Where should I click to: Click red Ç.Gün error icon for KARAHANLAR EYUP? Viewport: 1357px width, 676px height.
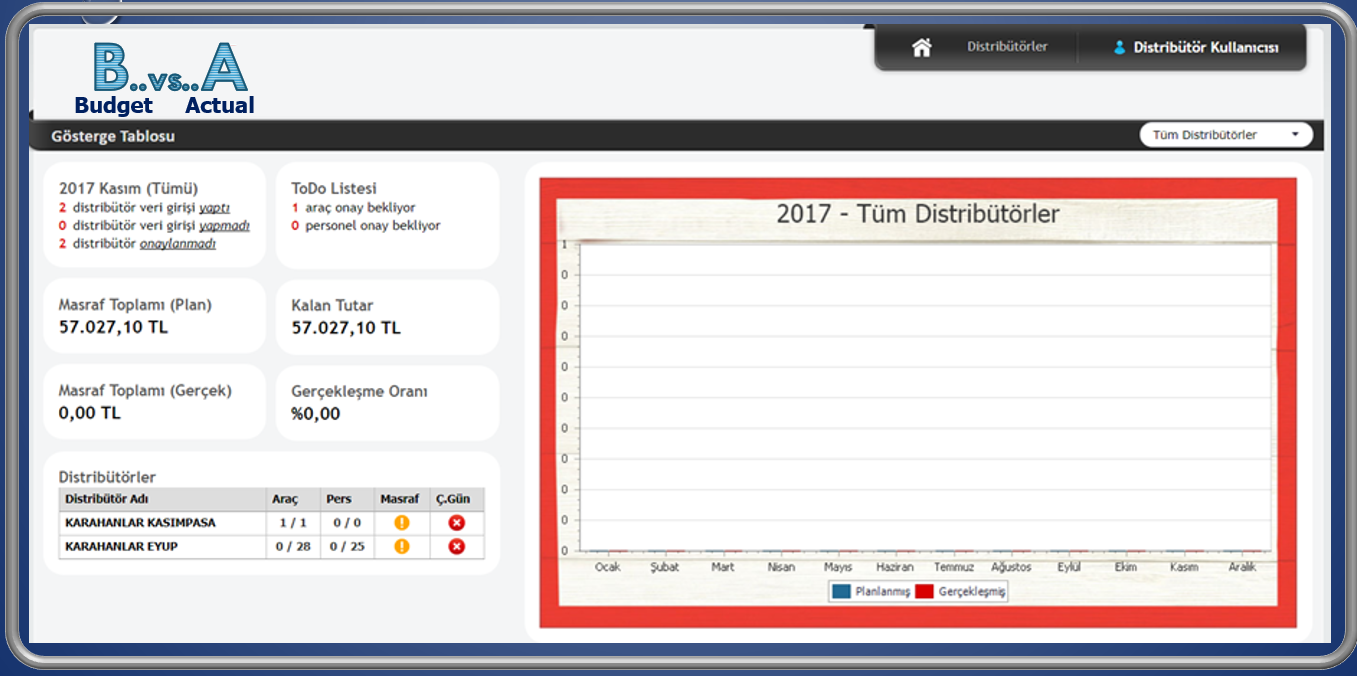click(457, 546)
